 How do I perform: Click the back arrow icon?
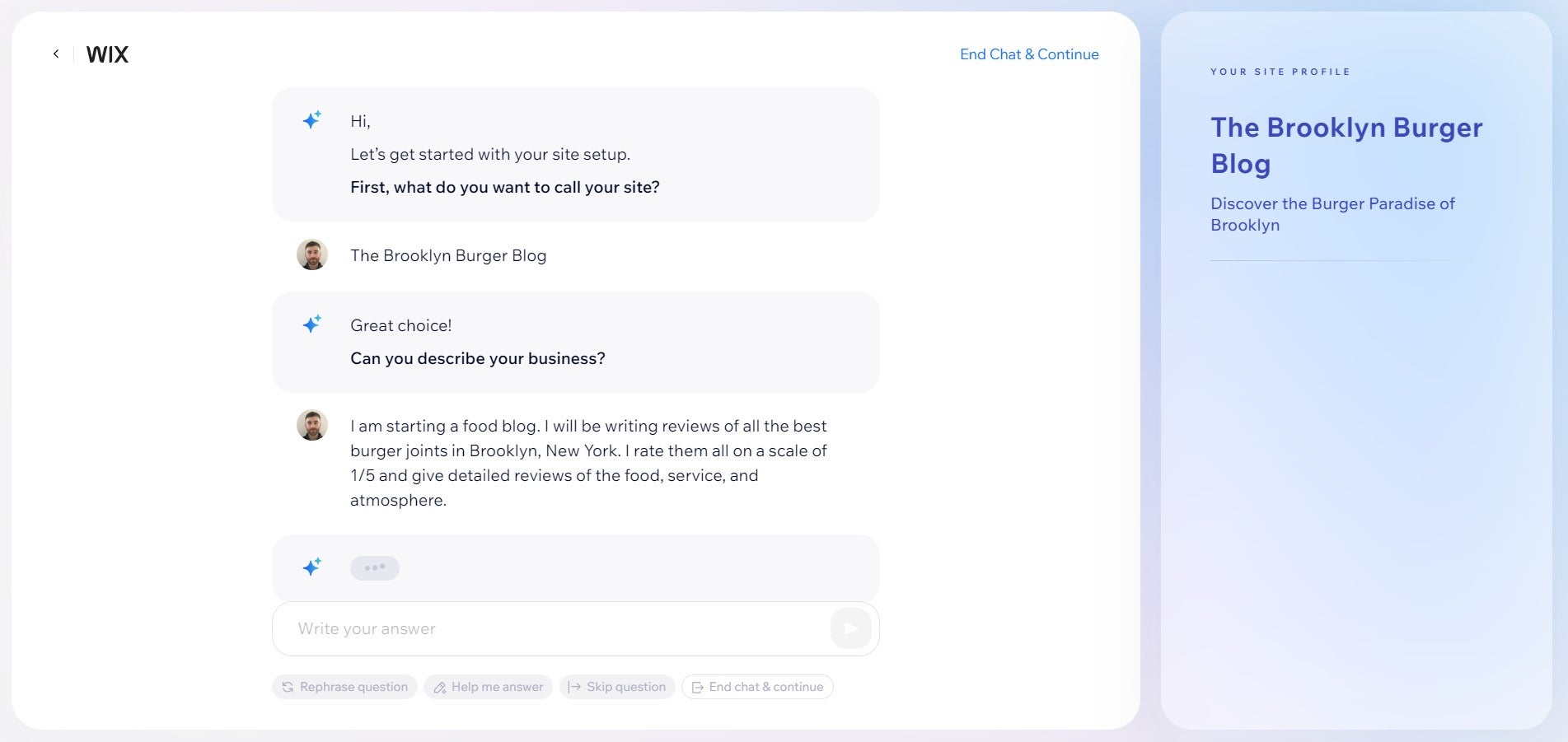coord(56,54)
